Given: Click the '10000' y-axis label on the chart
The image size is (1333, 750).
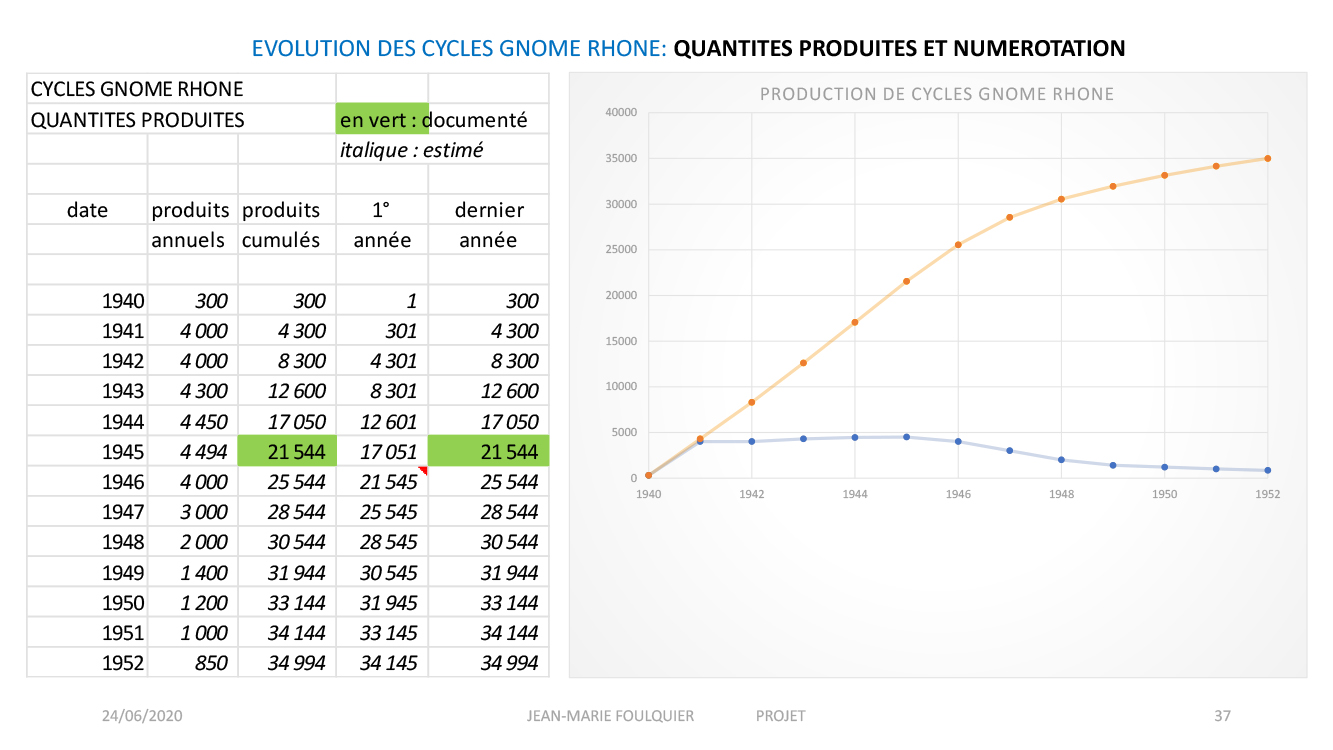Looking at the screenshot, I should 621,387.
